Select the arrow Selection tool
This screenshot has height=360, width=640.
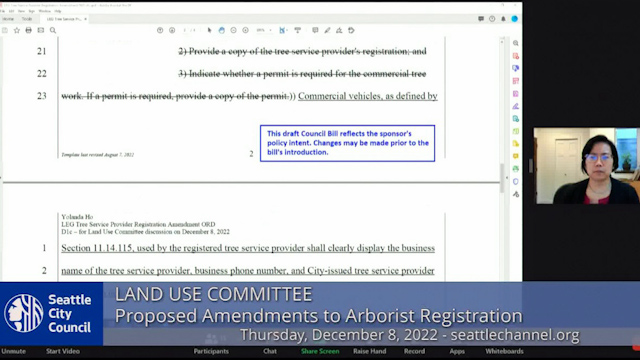click(209, 30)
